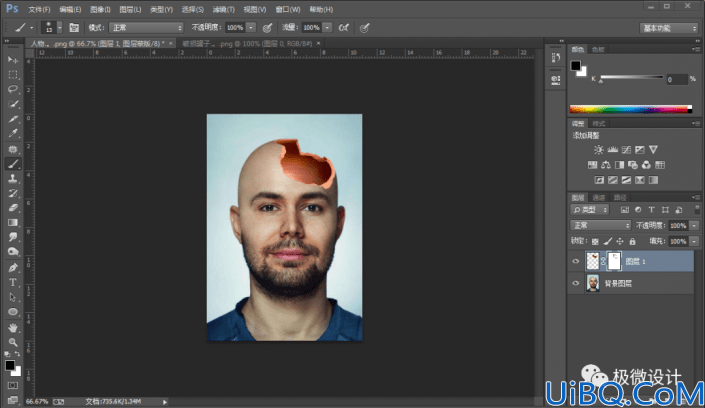This screenshot has width=705, height=408.
Task: Select the Lasso tool
Action: tap(13, 89)
